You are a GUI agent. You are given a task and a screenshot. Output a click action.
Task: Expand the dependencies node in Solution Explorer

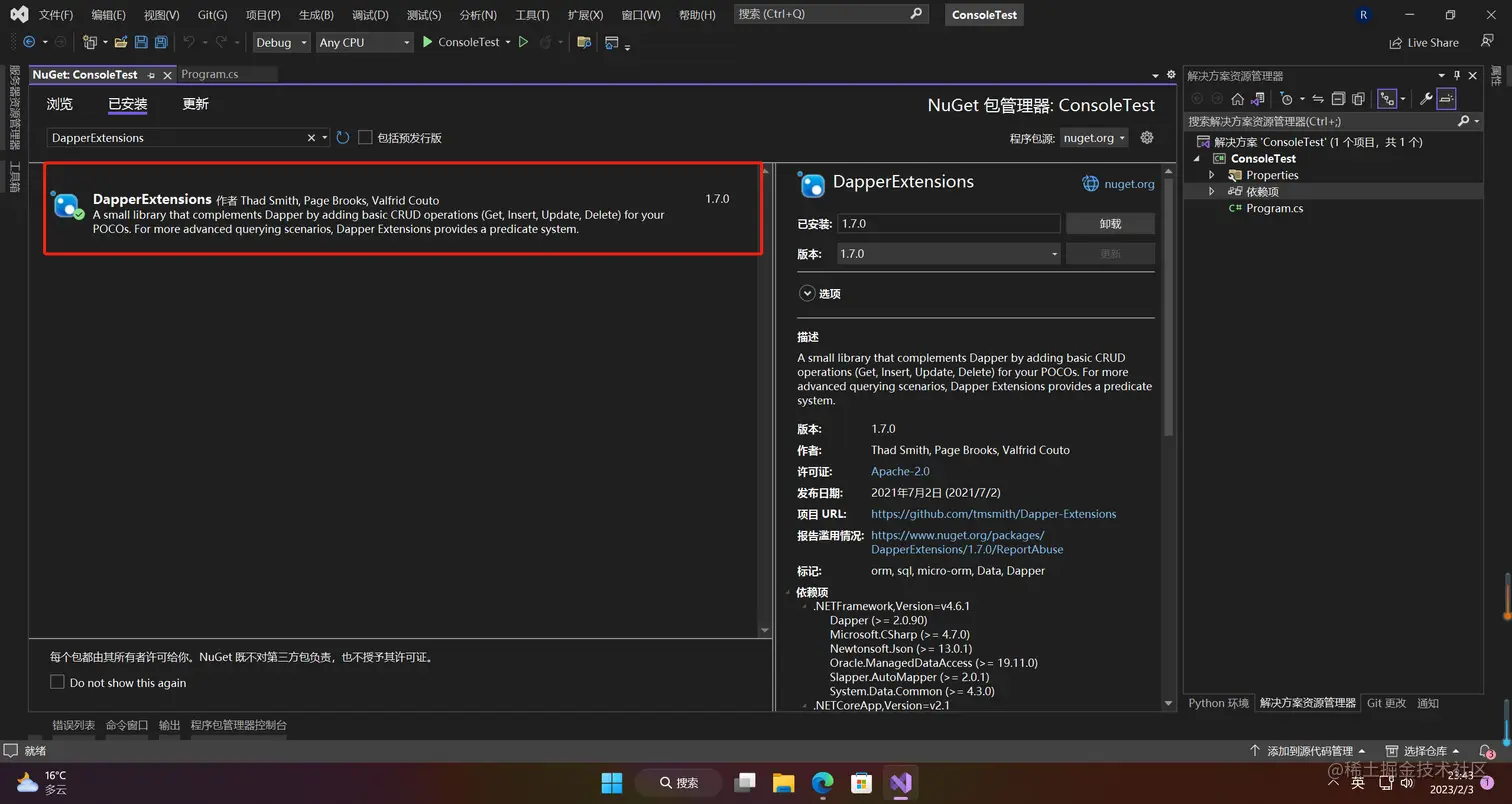click(x=1212, y=191)
